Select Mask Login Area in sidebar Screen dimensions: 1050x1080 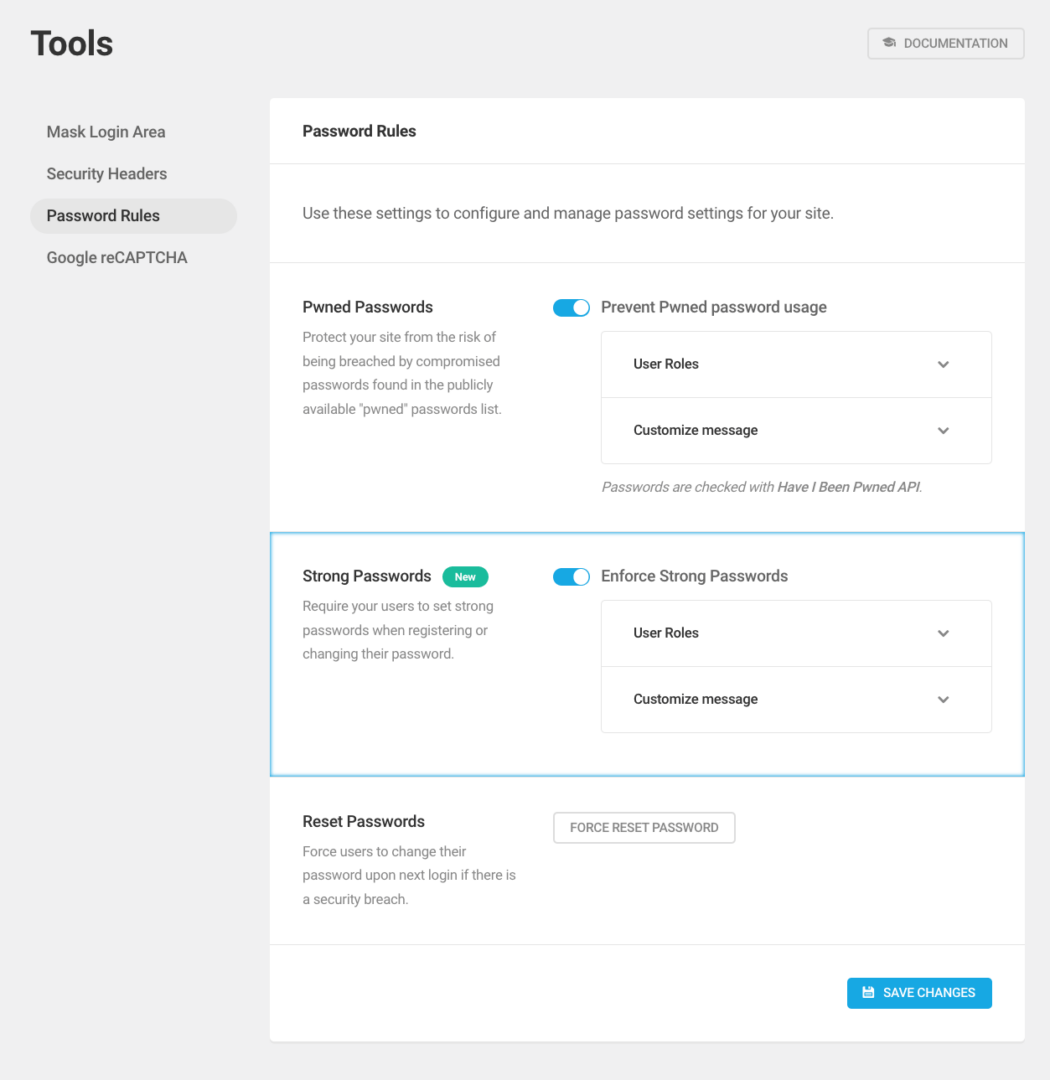(106, 131)
